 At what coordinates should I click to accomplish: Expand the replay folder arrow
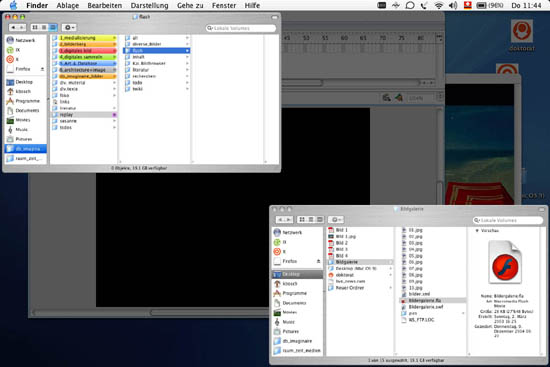(114, 115)
